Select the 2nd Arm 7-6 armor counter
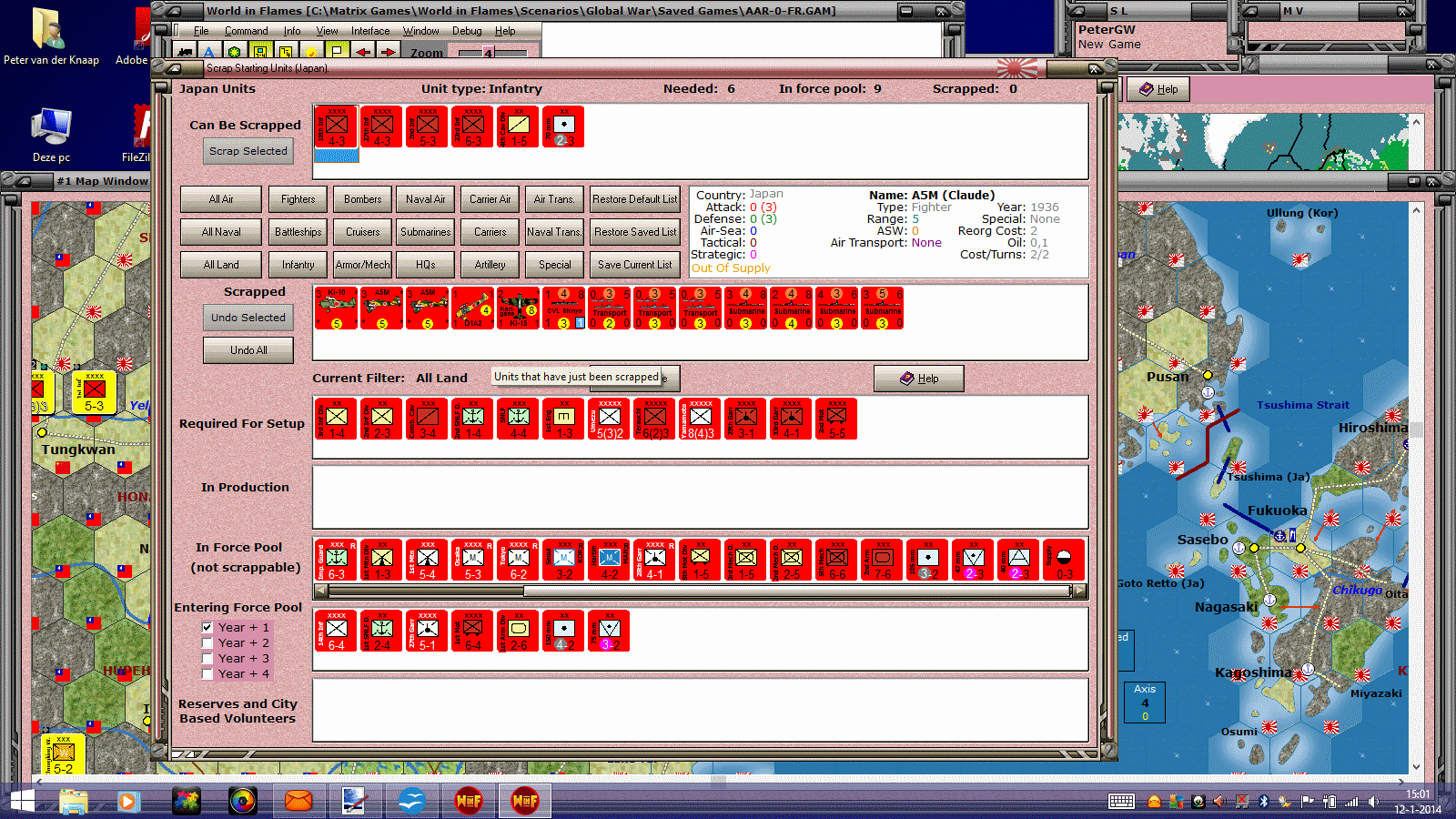This screenshot has height=819, width=1456. coord(882,560)
